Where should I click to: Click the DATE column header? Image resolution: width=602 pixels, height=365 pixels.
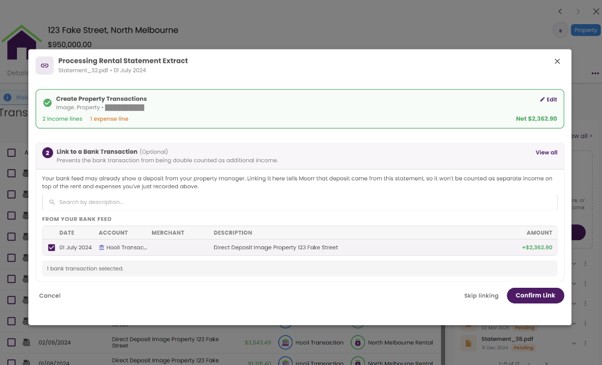[x=67, y=233]
